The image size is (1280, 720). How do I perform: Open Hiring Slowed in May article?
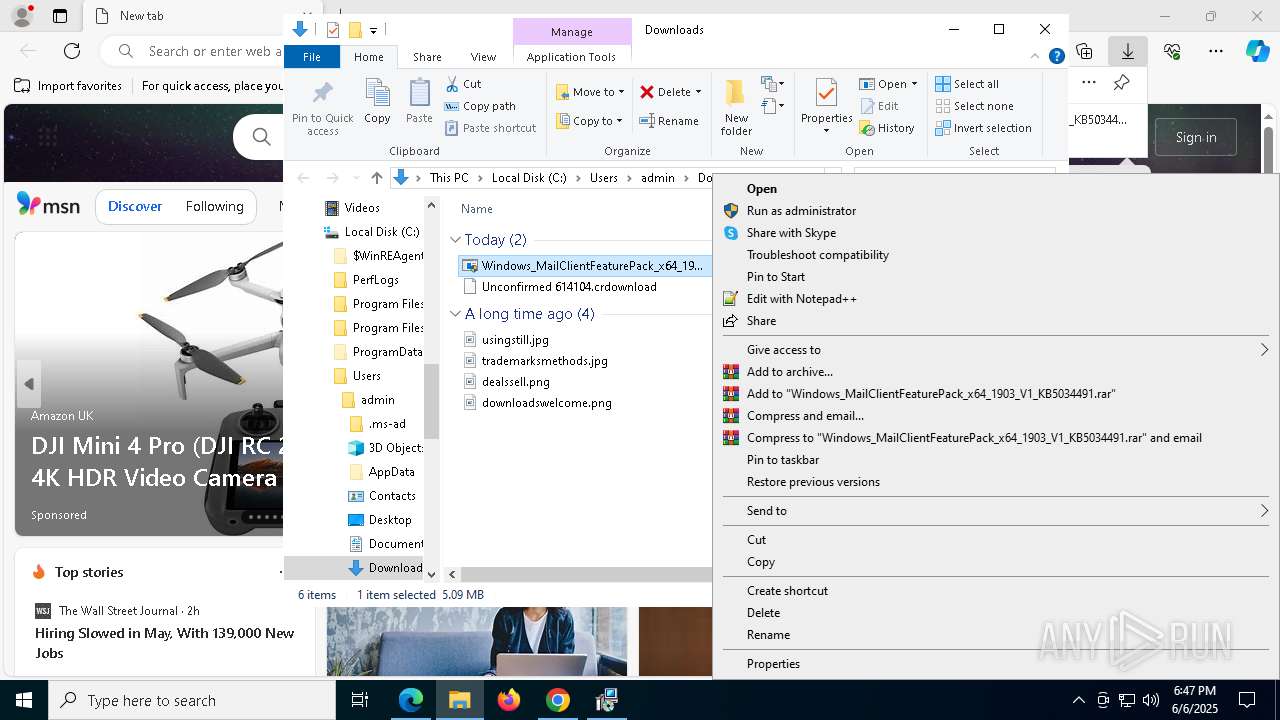coord(164,643)
